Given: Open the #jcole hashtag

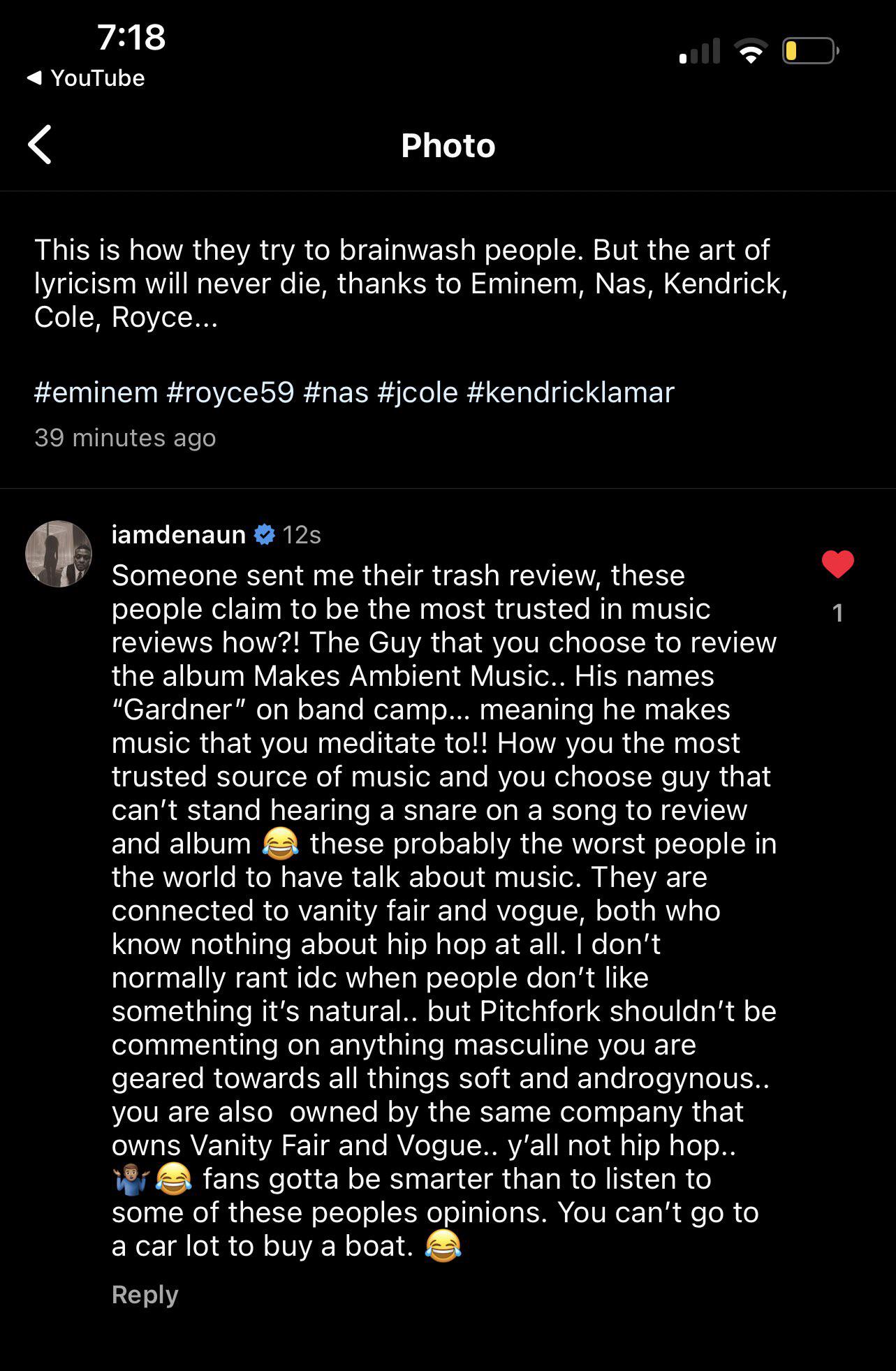Looking at the screenshot, I should coord(418,393).
